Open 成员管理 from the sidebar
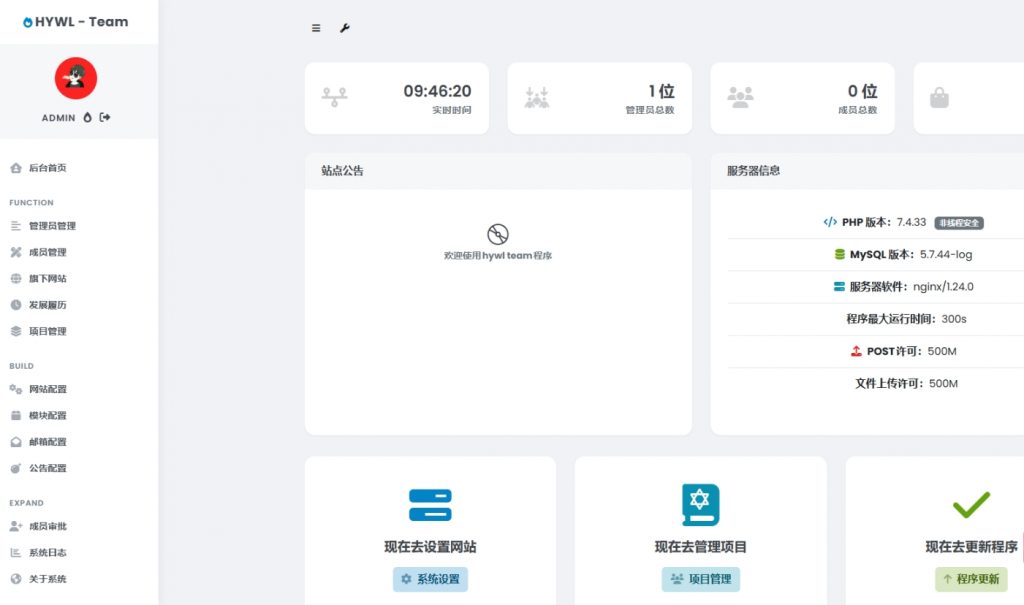Image resolution: width=1024 pixels, height=605 pixels. [45, 252]
